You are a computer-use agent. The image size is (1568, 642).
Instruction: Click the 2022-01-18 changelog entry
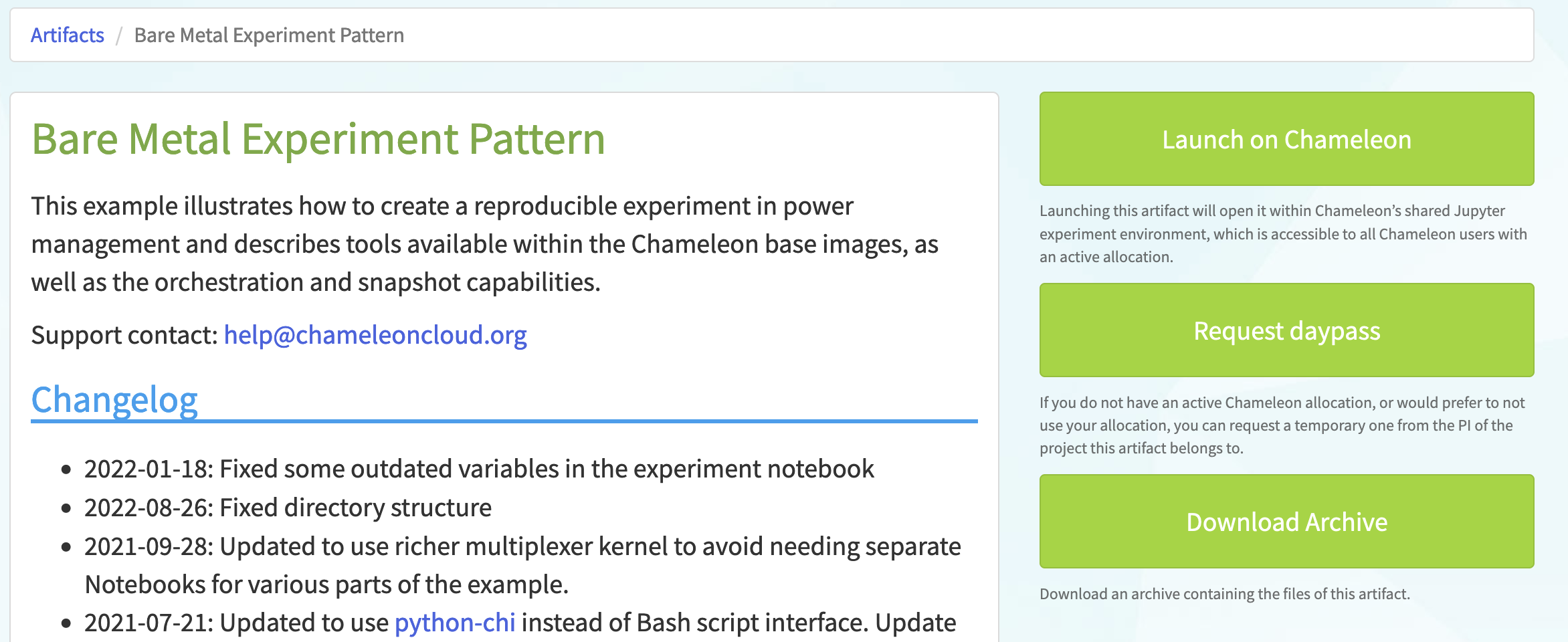479,469
